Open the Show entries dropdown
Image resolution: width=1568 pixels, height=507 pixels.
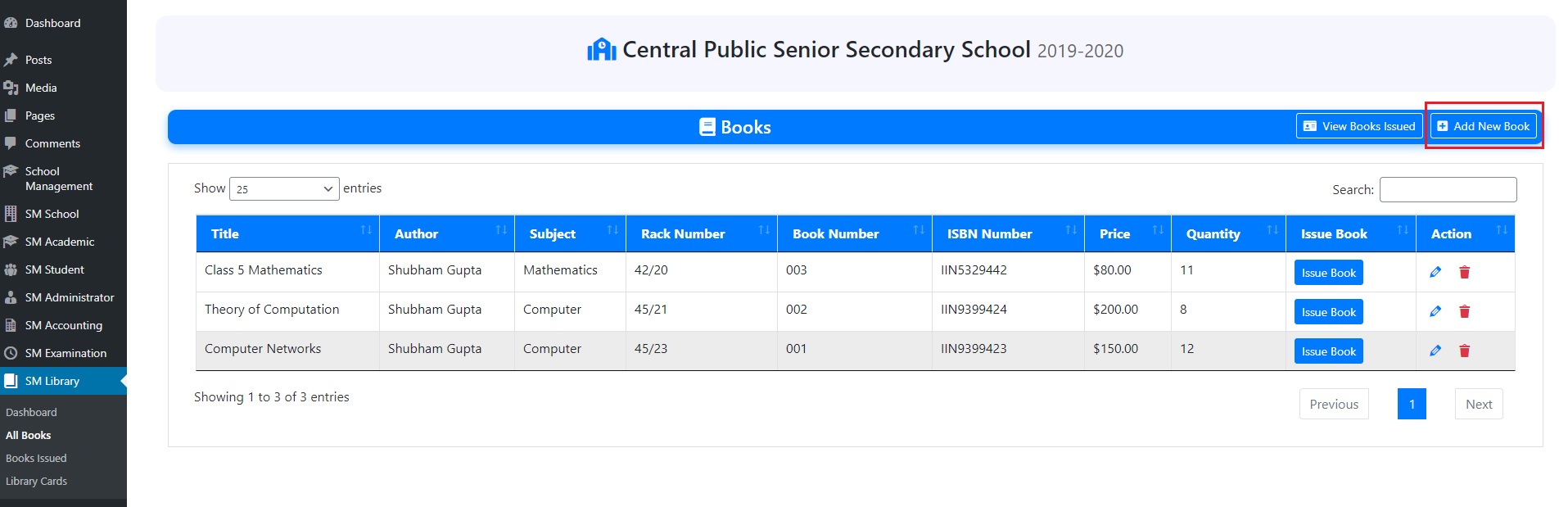[284, 189]
